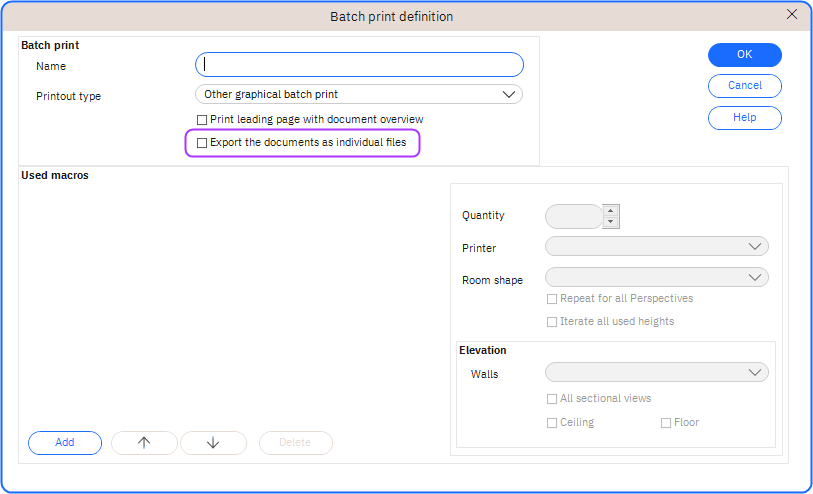813x494 pixels.
Task: Check Export the documents as individual files
Action: 202,143
